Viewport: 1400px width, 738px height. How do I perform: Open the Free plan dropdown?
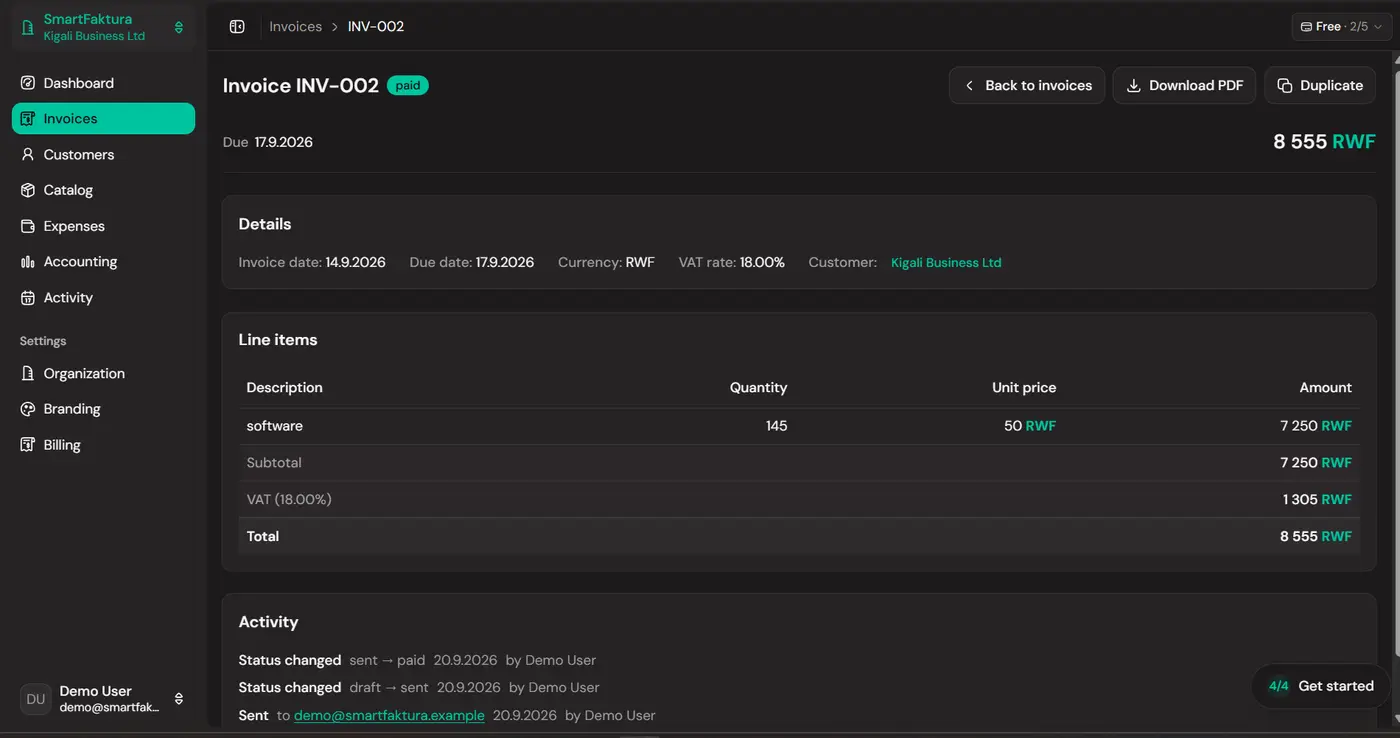tap(1342, 27)
